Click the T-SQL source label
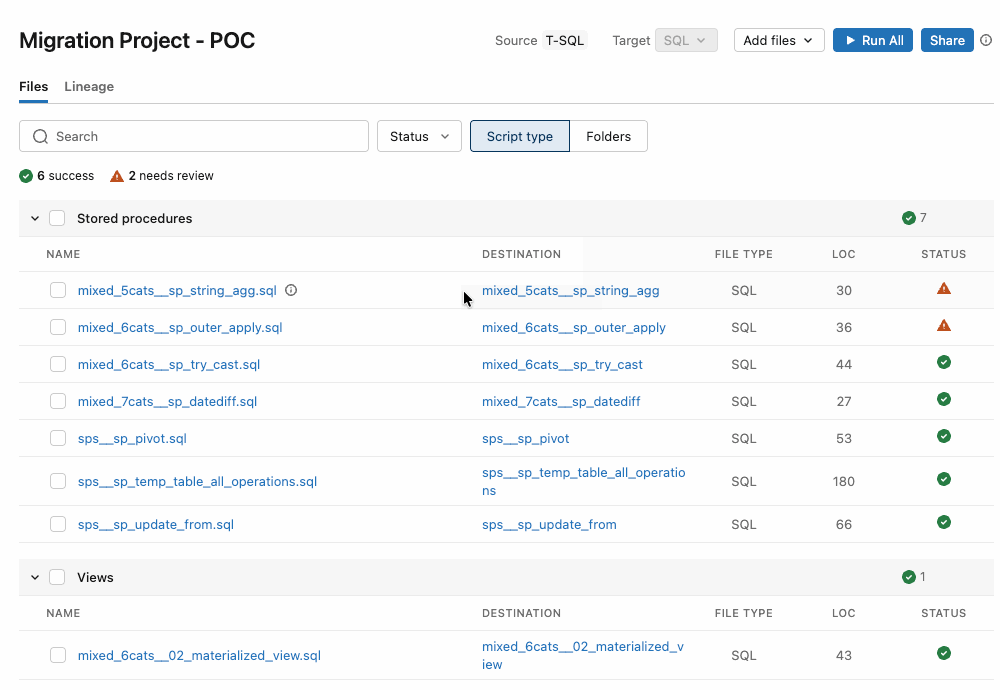The width and height of the screenshot is (1000, 690). tap(564, 40)
